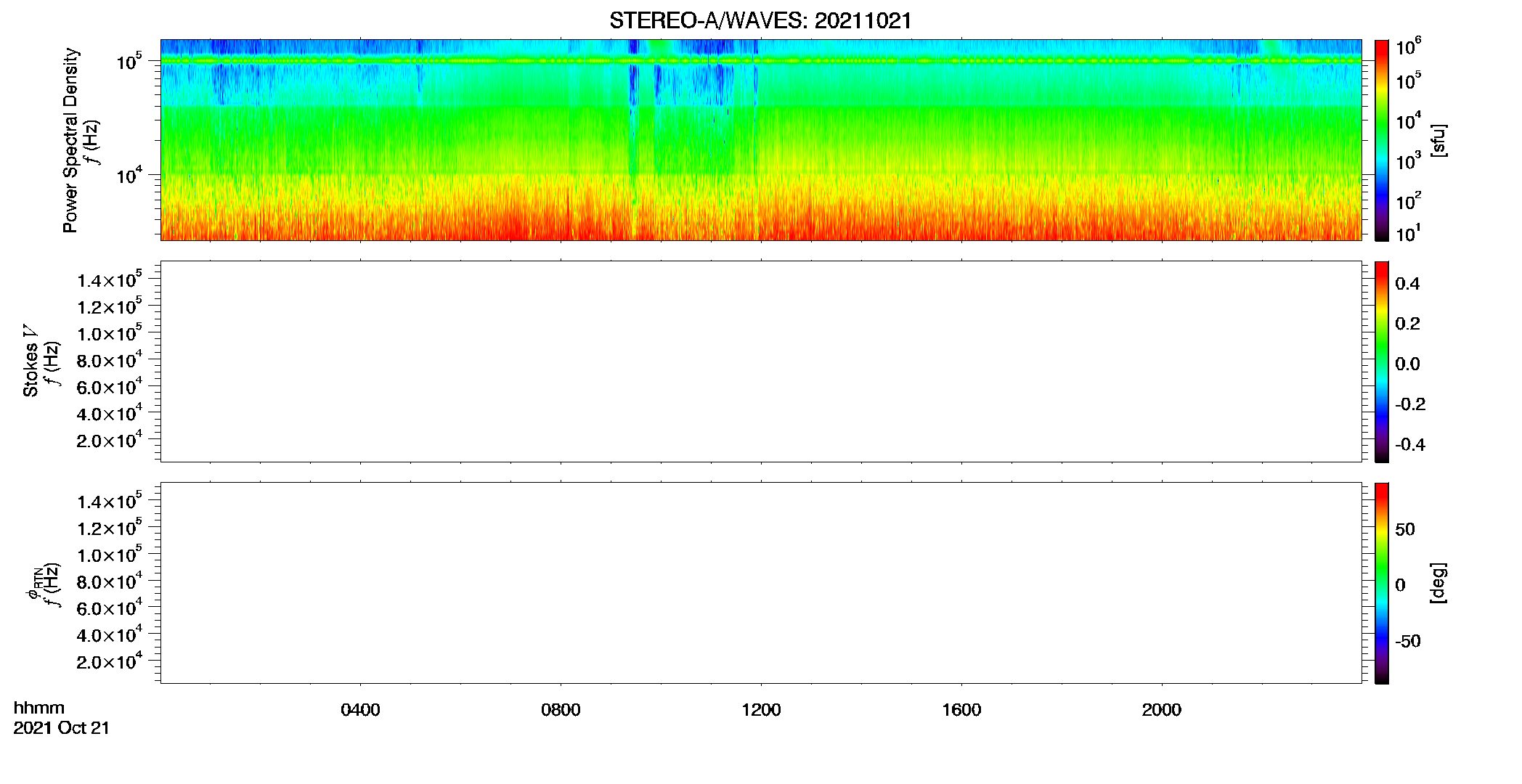Click the empty phi RTN plot panel

761,583
